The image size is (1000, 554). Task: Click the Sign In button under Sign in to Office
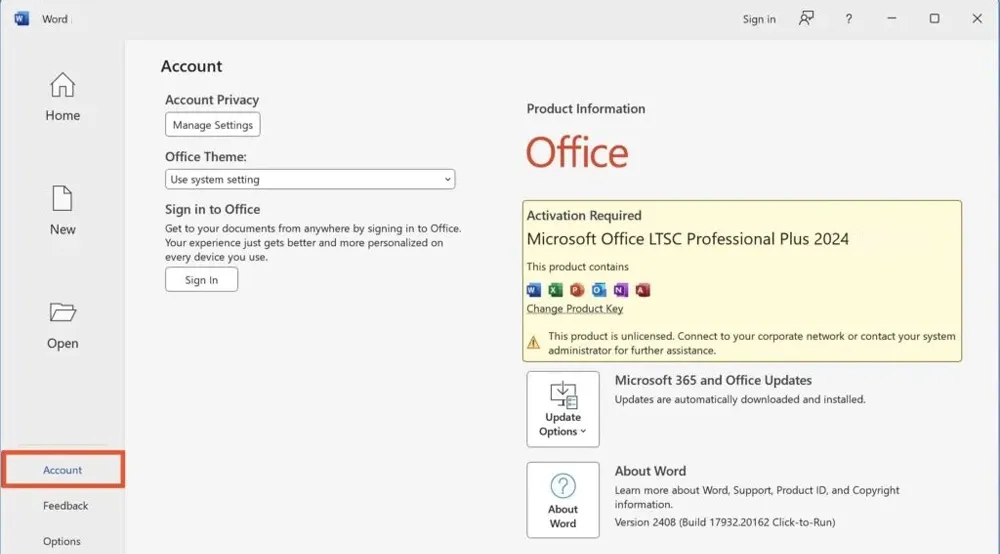[202, 280]
